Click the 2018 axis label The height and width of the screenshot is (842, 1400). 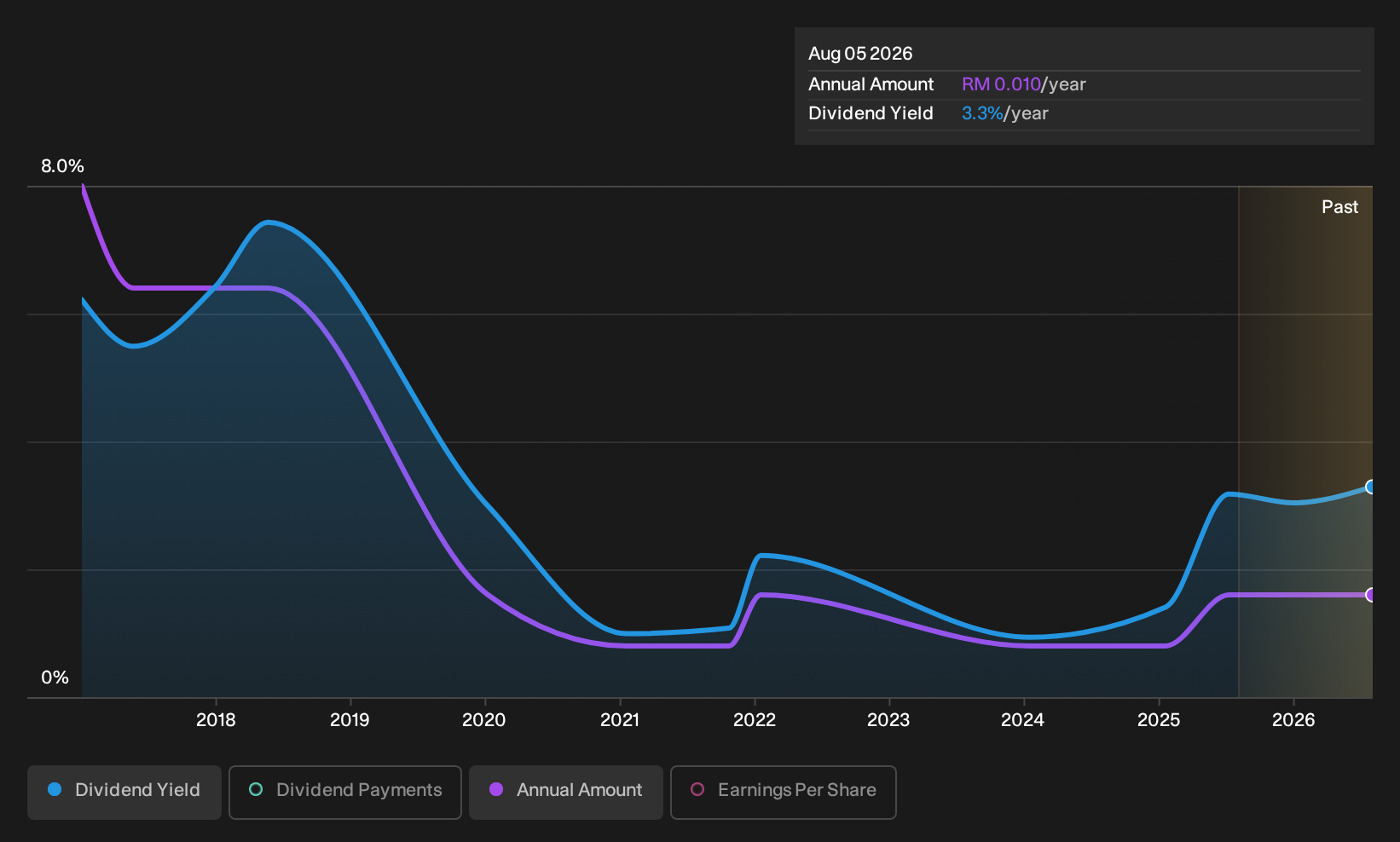click(216, 720)
